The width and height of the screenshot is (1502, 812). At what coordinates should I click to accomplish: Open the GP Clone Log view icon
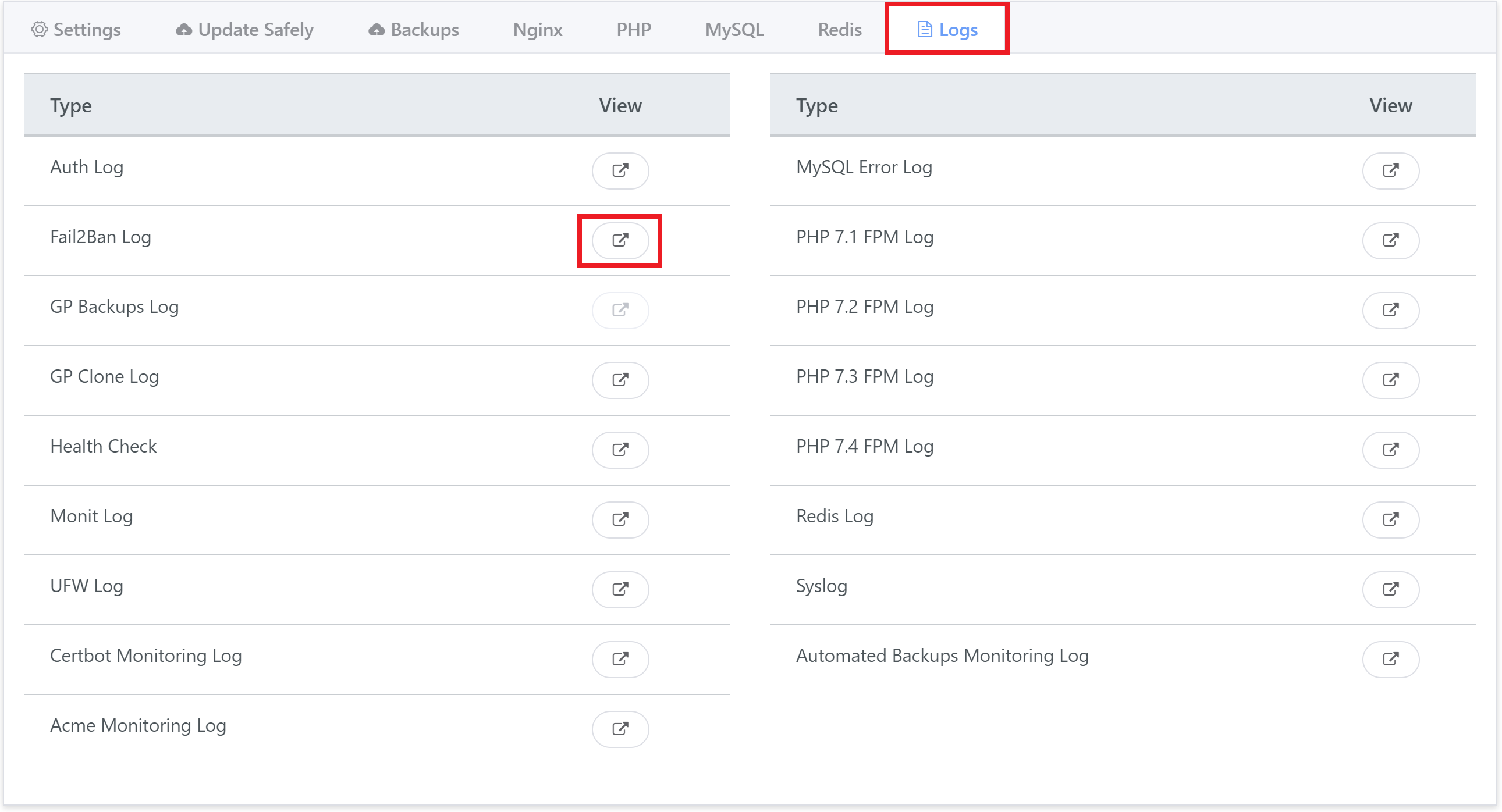click(x=620, y=380)
